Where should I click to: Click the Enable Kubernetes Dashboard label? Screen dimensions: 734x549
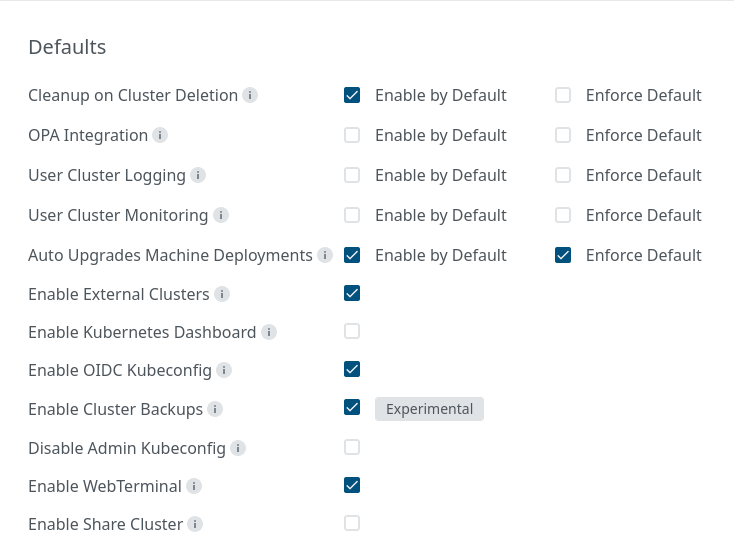142,332
